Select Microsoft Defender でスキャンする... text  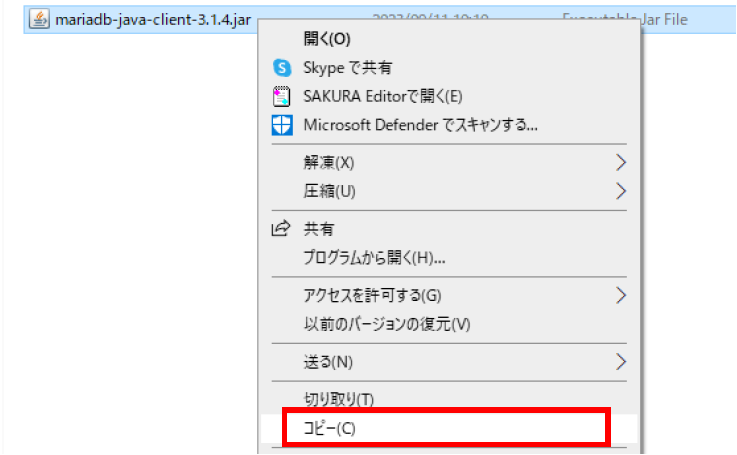(421, 126)
